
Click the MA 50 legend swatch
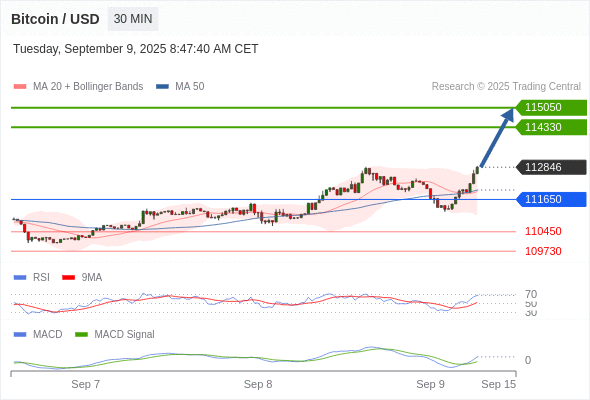pyautogui.click(x=162, y=87)
